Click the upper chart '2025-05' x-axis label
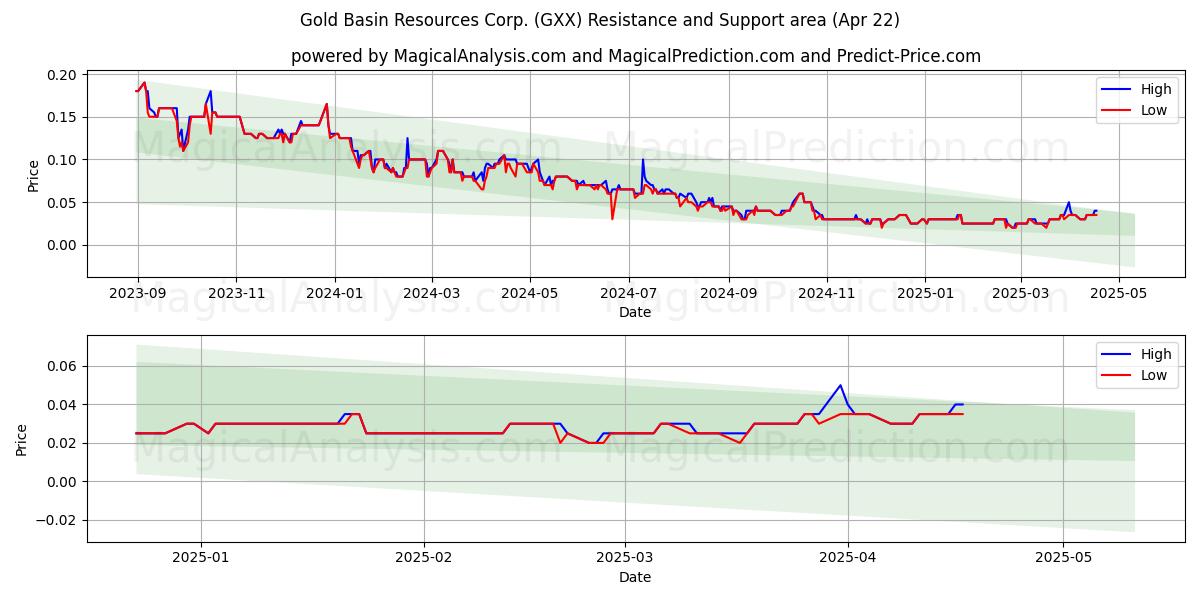Viewport: 1200px width, 600px height. pyautogui.click(x=1118, y=292)
